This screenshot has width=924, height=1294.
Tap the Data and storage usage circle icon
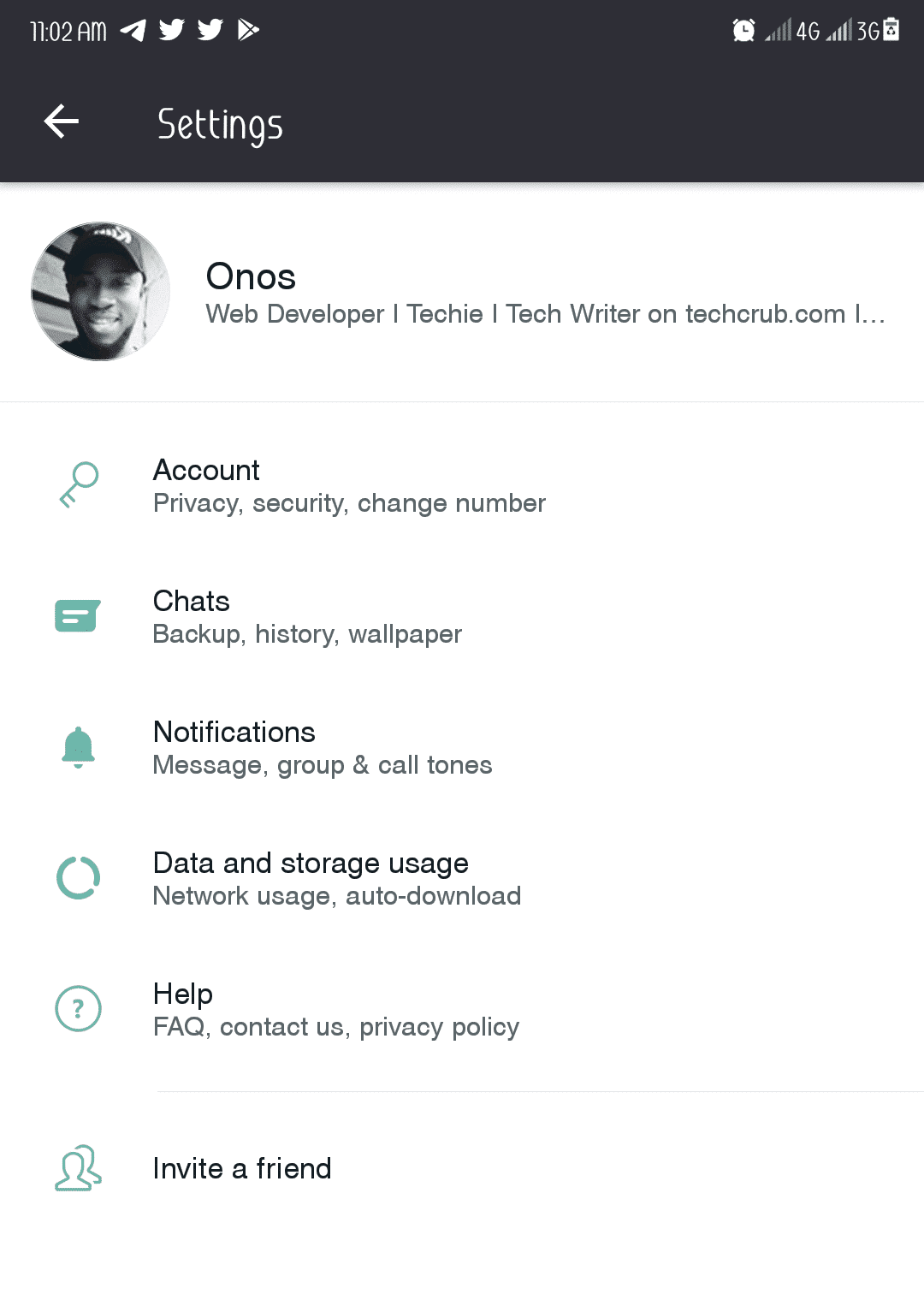[78, 878]
